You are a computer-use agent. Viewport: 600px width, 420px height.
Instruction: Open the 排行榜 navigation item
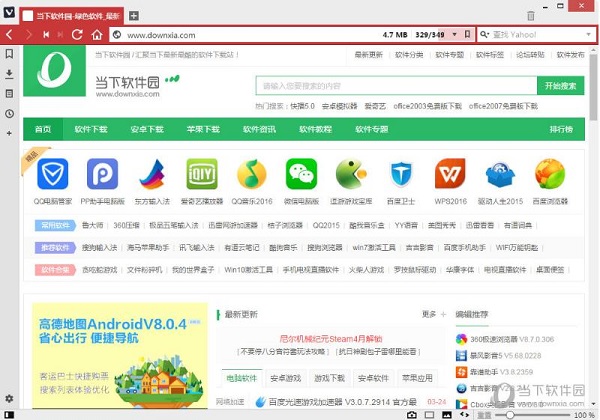coord(561,129)
